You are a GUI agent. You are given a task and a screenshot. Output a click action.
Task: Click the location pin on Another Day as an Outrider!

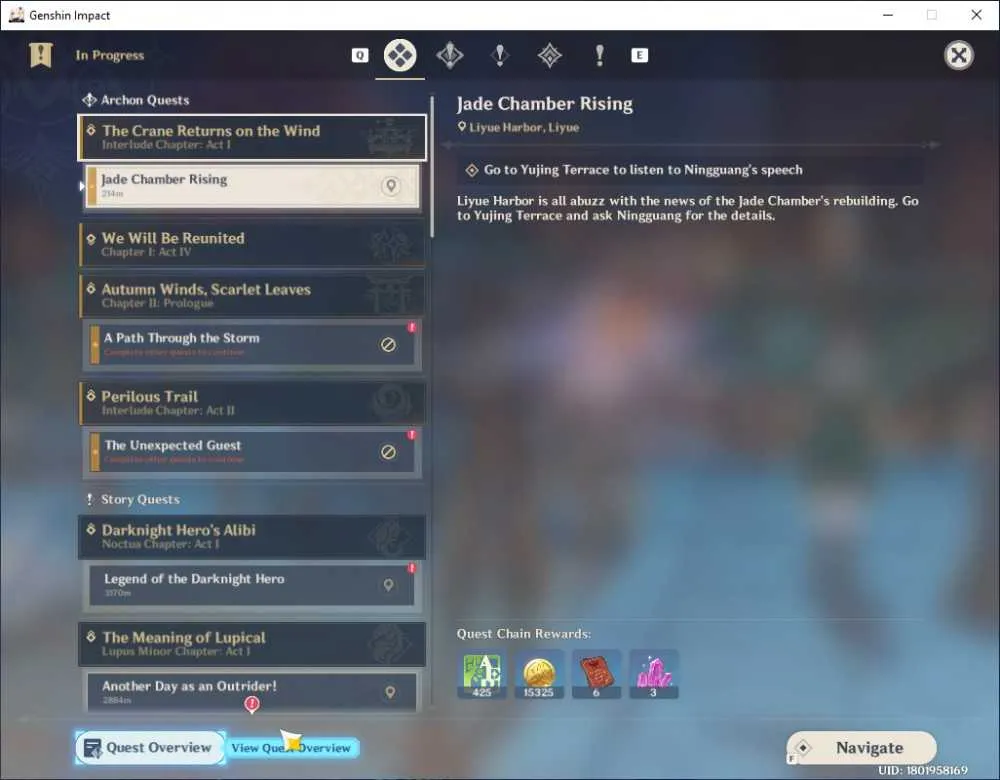[x=390, y=692]
